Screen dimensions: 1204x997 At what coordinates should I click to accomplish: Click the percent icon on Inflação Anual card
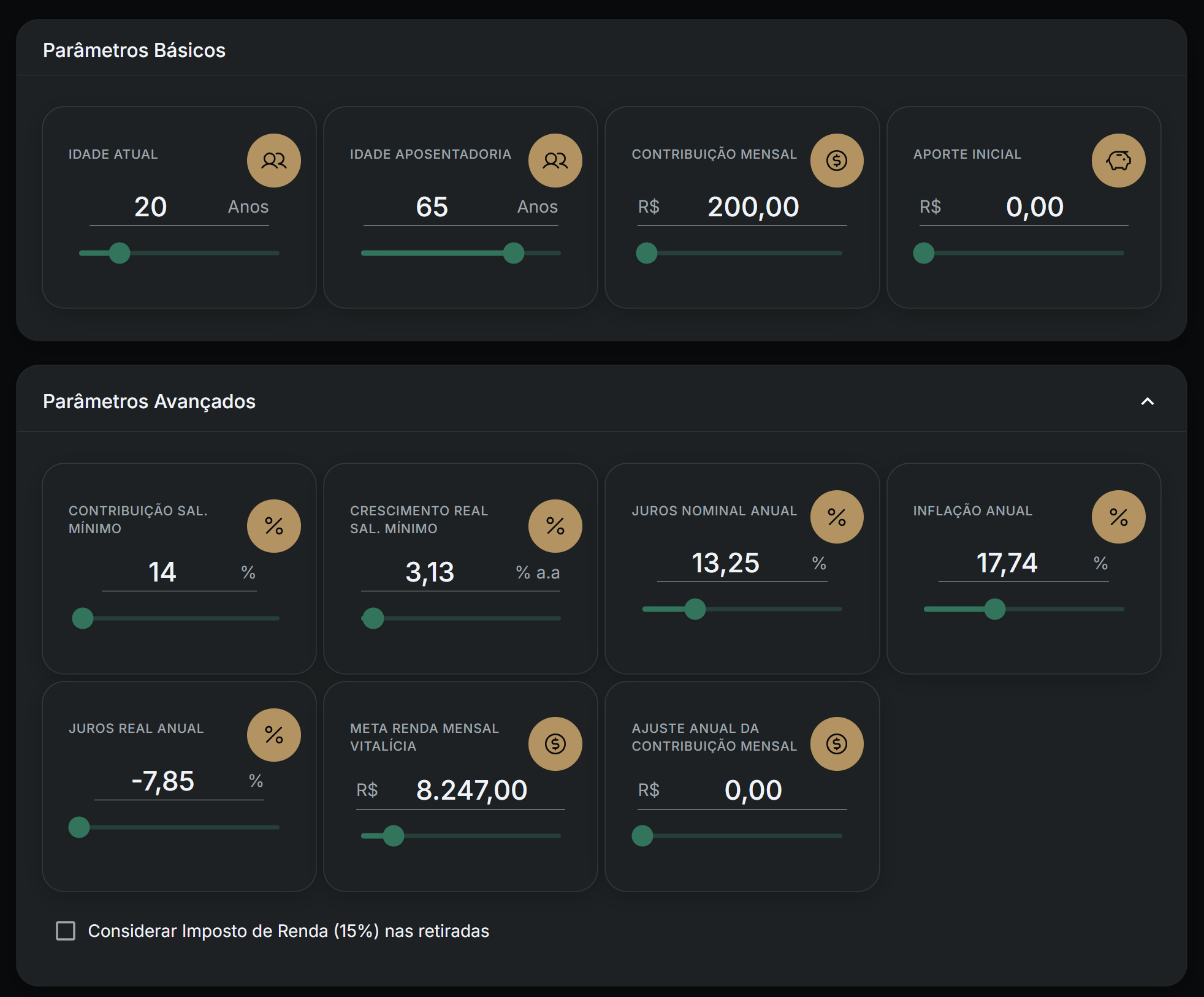point(1119,517)
